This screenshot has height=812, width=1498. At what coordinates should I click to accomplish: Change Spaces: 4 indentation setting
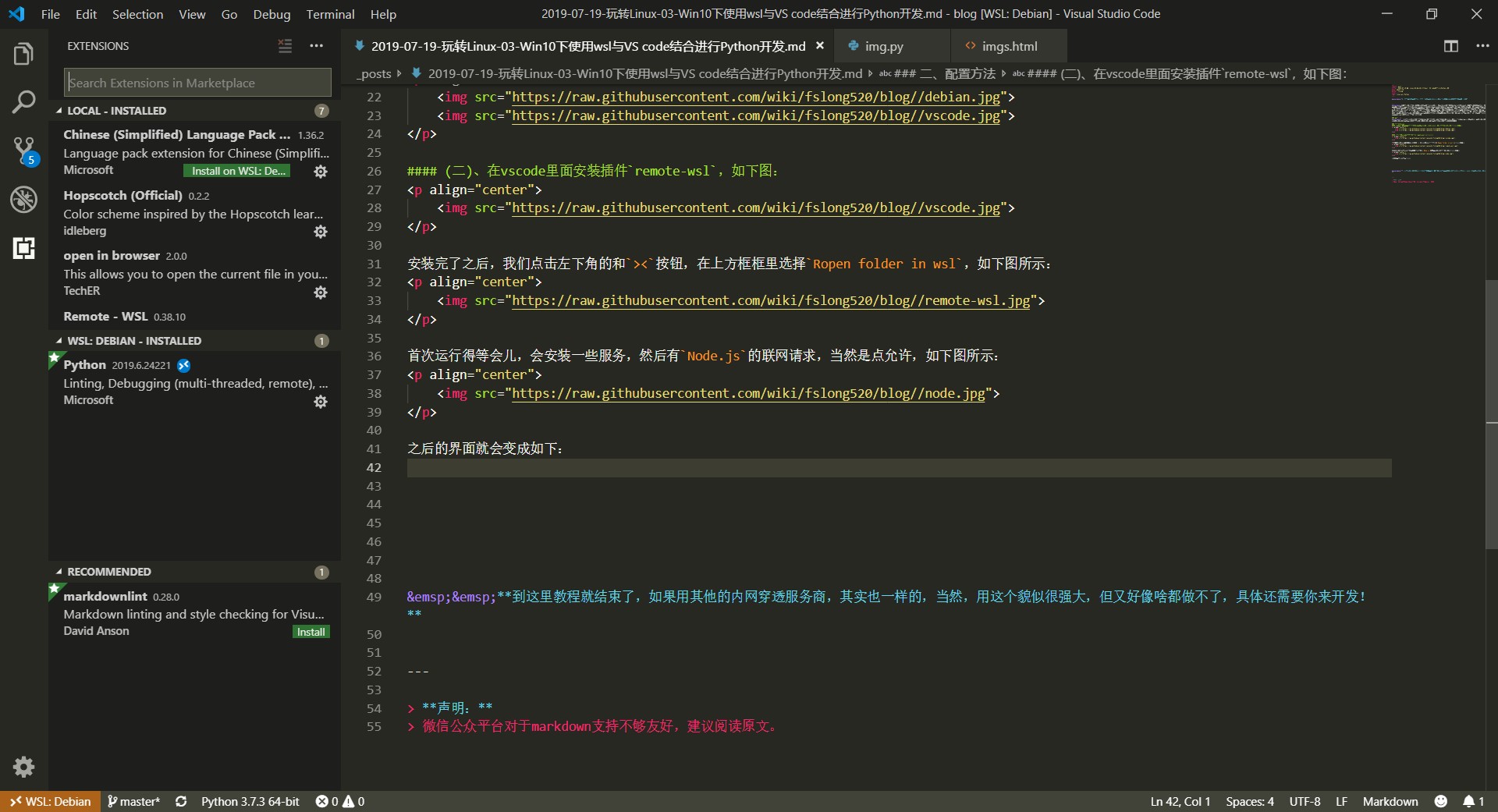[x=1249, y=801]
